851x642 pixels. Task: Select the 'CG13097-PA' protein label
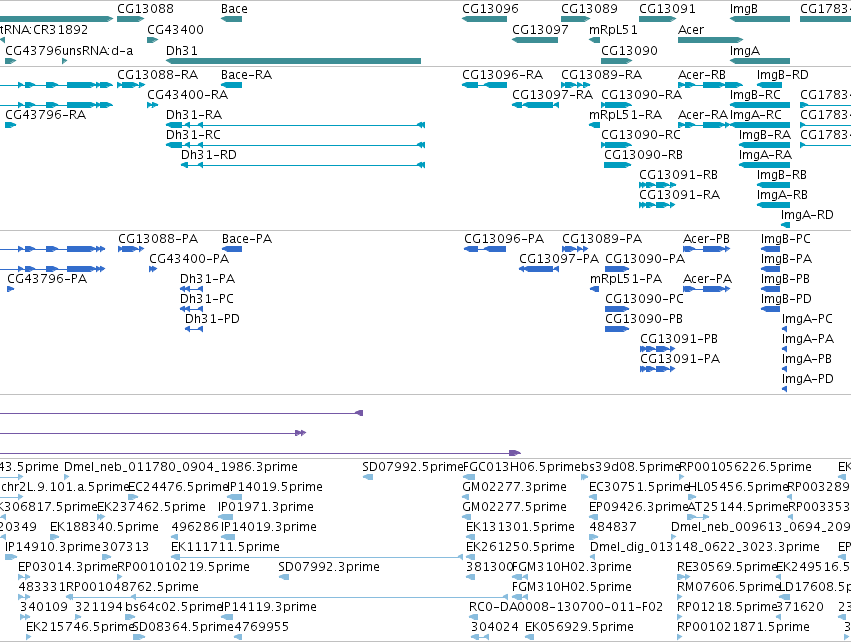pos(559,259)
